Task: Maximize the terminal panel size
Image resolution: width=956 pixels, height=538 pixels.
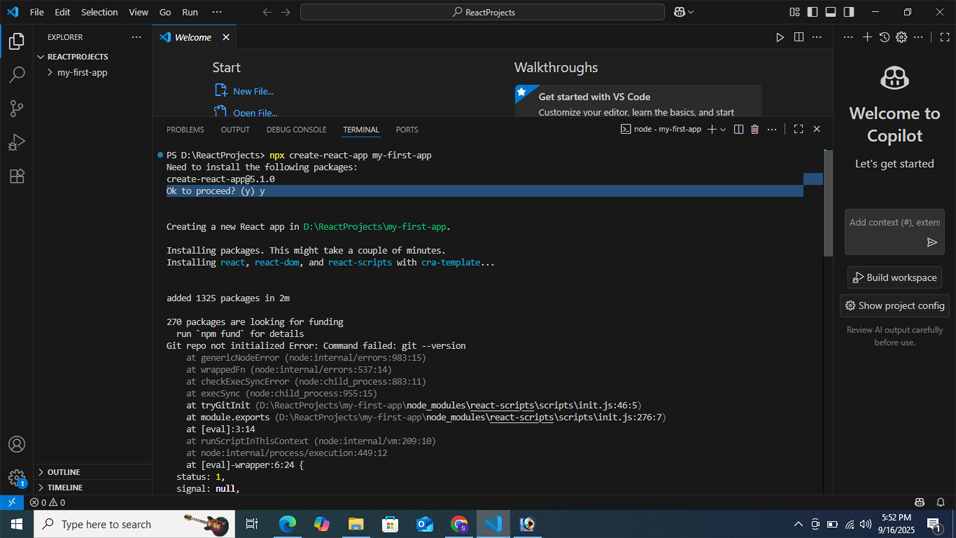Action: [x=798, y=129]
